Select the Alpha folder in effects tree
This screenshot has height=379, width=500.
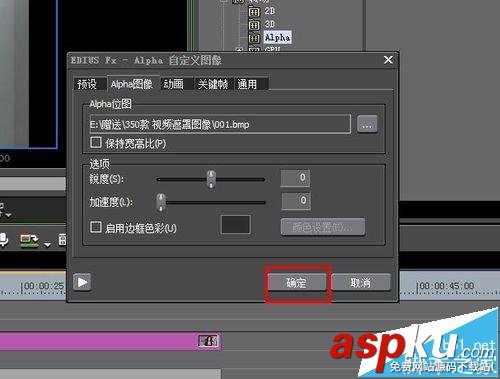pyautogui.click(x=277, y=37)
